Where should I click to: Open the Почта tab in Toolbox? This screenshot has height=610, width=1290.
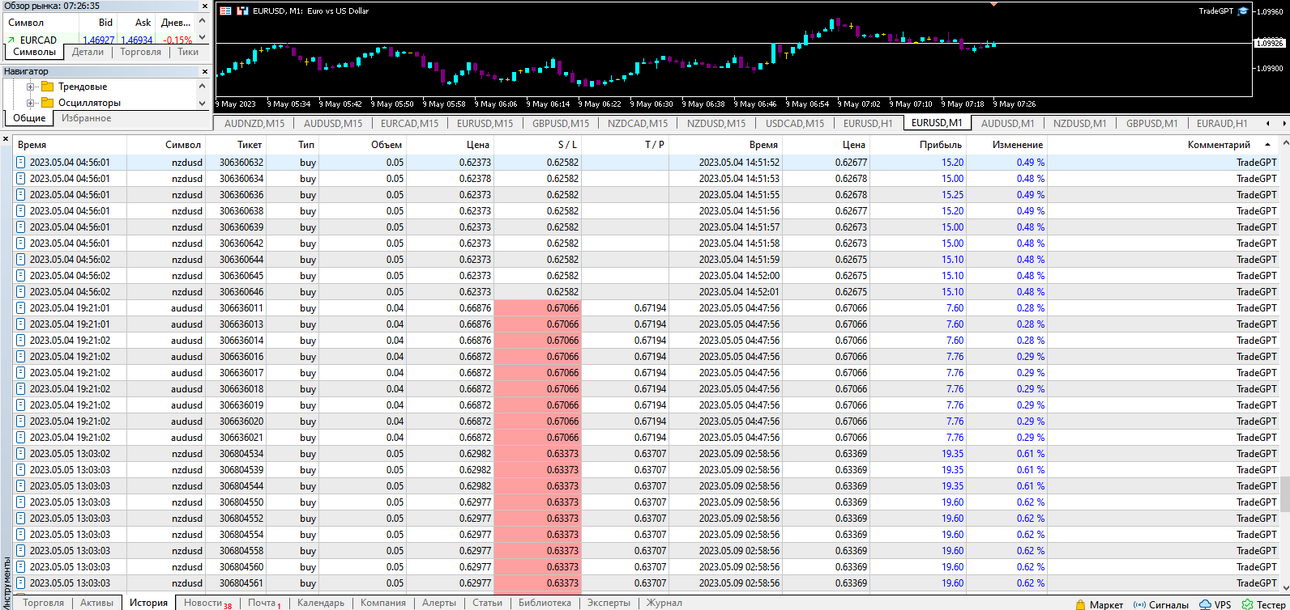[262, 603]
